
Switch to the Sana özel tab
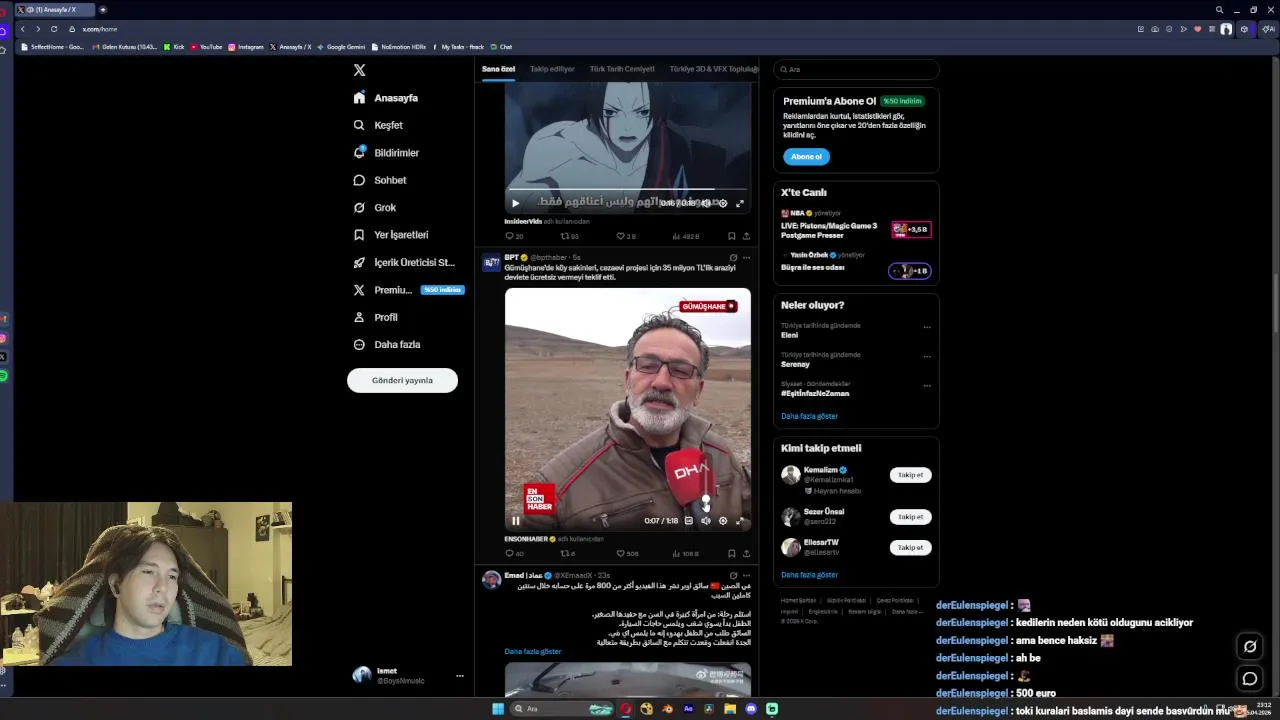pyautogui.click(x=498, y=69)
